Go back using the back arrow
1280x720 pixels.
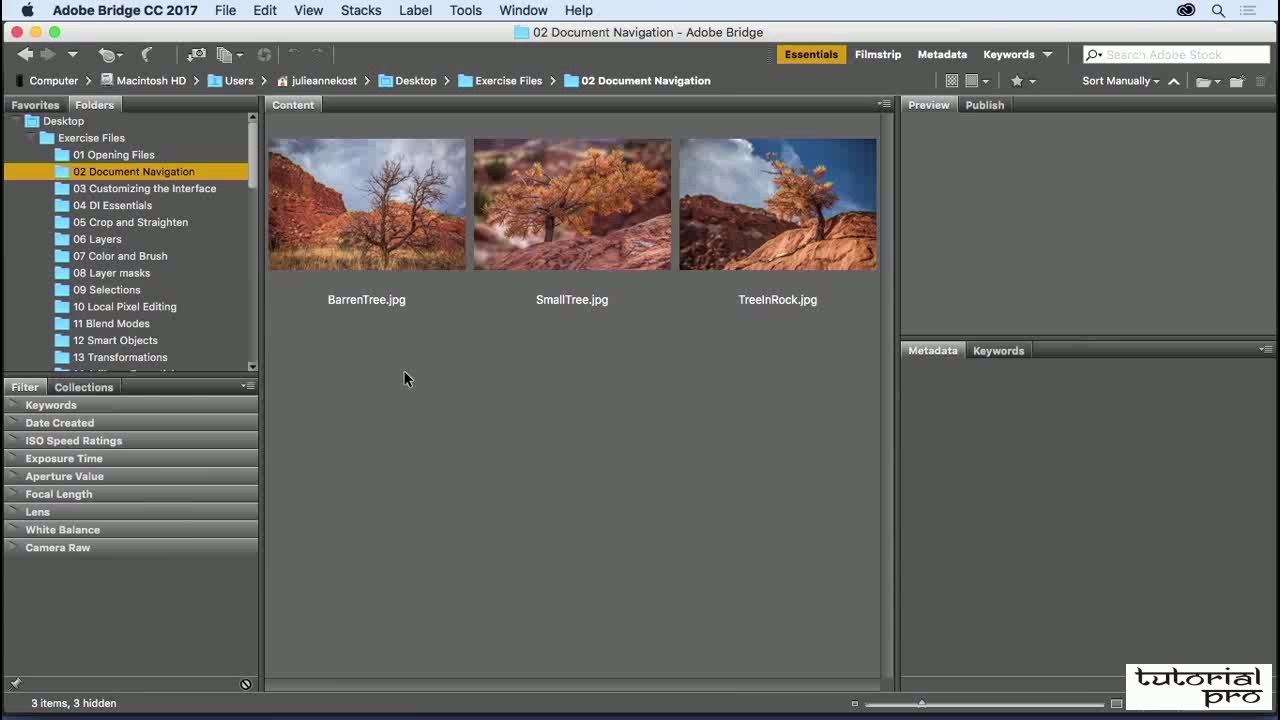point(25,55)
